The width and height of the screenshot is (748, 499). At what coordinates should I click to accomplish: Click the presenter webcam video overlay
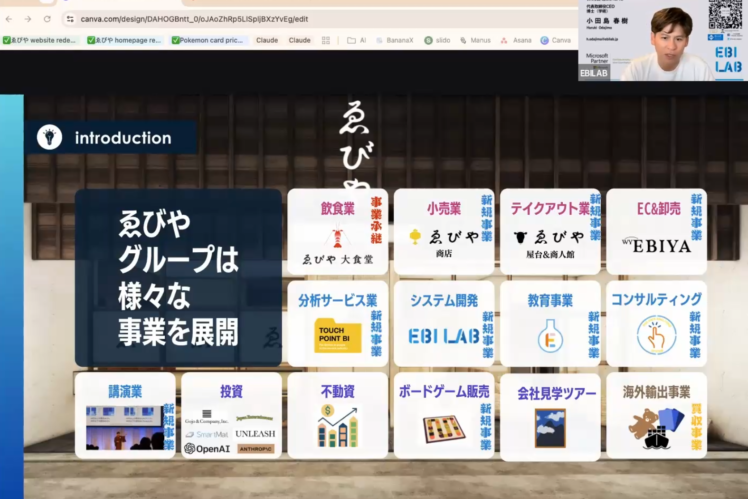click(x=663, y=40)
